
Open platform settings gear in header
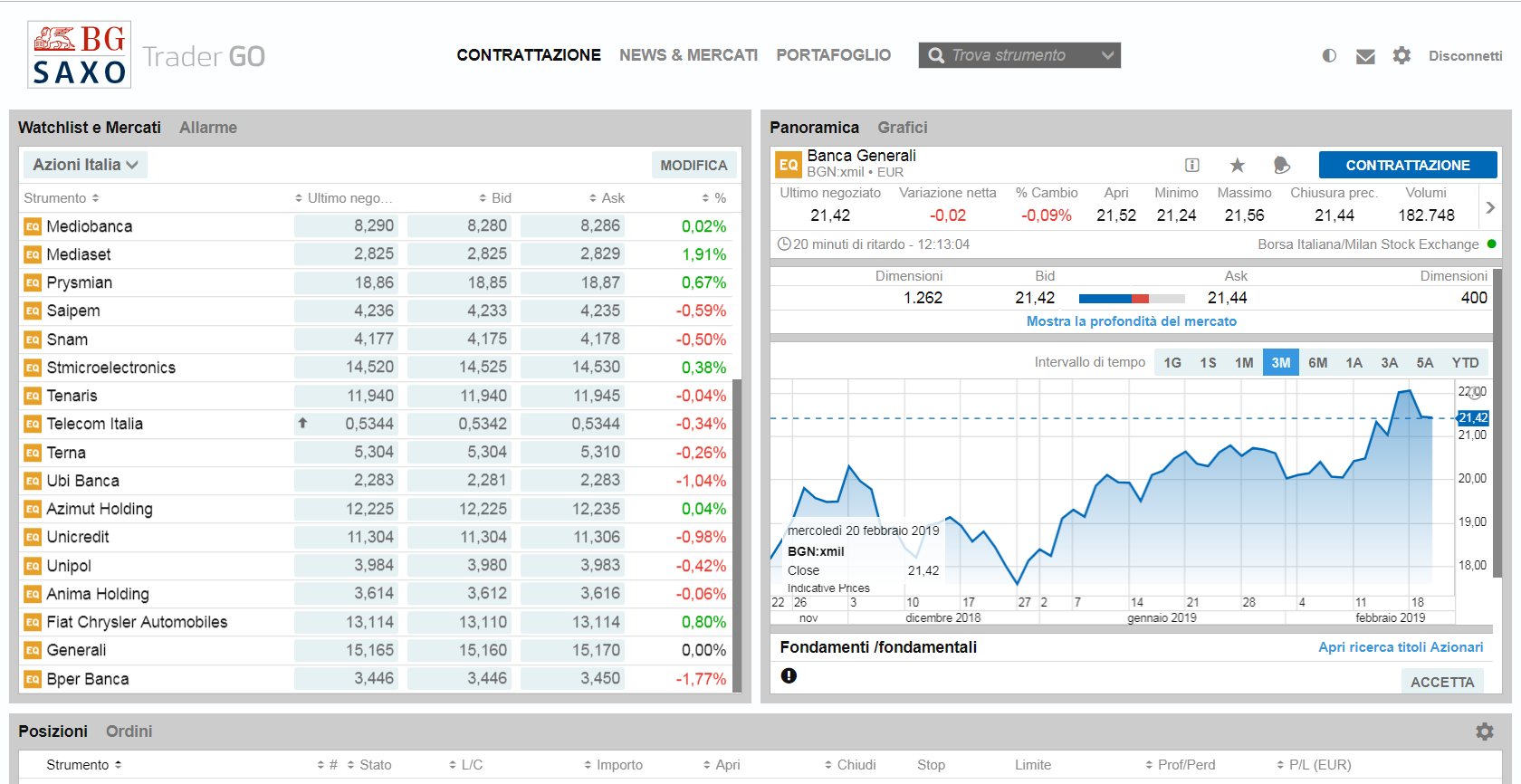(1401, 55)
